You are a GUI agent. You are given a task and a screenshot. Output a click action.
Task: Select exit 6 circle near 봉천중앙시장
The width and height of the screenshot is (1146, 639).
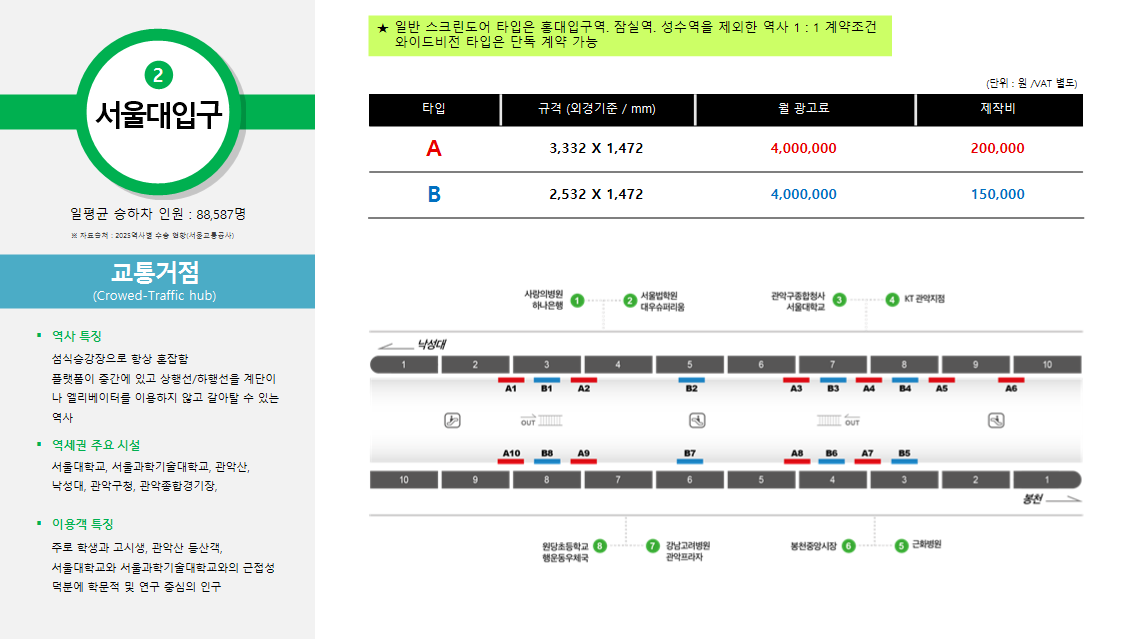(x=848, y=545)
